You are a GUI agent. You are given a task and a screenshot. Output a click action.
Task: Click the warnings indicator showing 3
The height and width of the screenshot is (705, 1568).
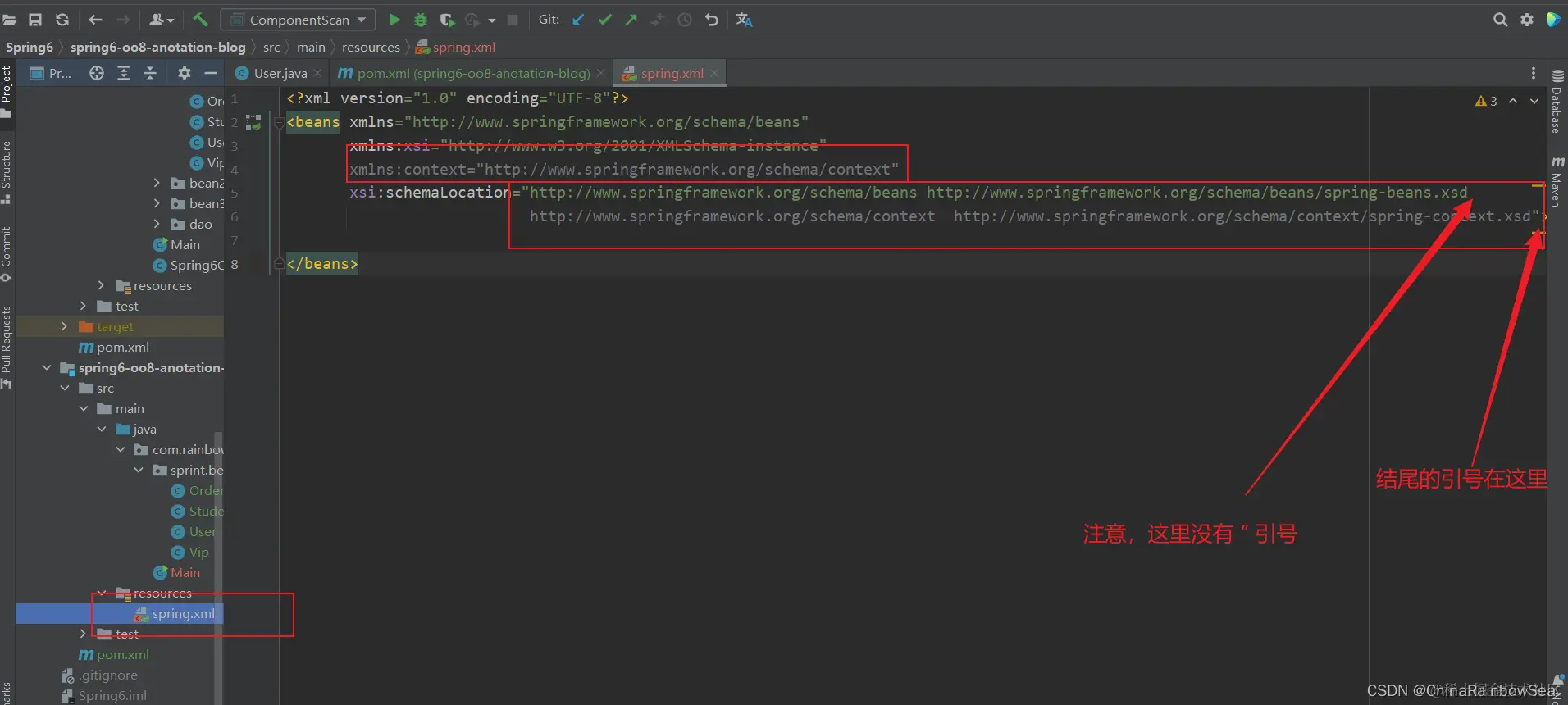pyautogui.click(x=1486, y=101)
